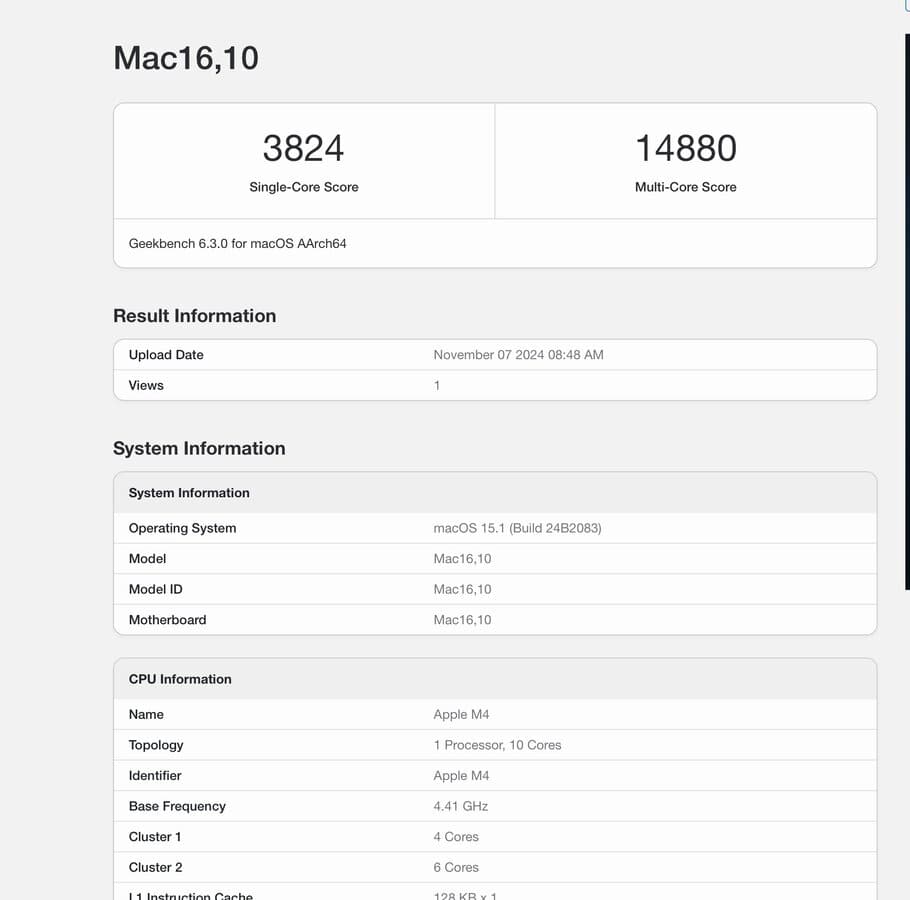Click the Views row label
This screenshot has width=910, height=900.
tap(146, 385)
